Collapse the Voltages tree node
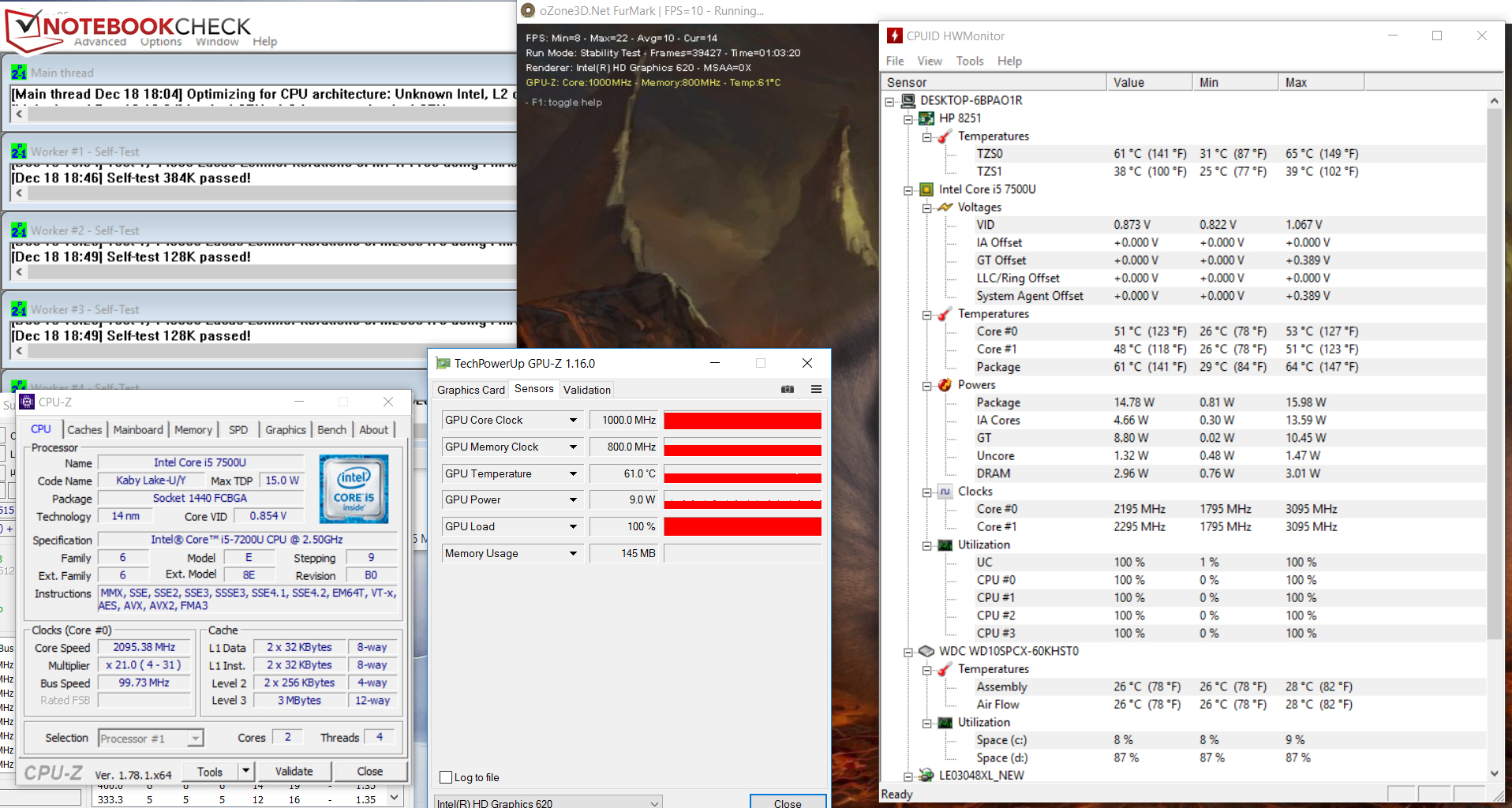Image resolution: width=1512 pixels, height=808 pixels. (x=927, y=208)
